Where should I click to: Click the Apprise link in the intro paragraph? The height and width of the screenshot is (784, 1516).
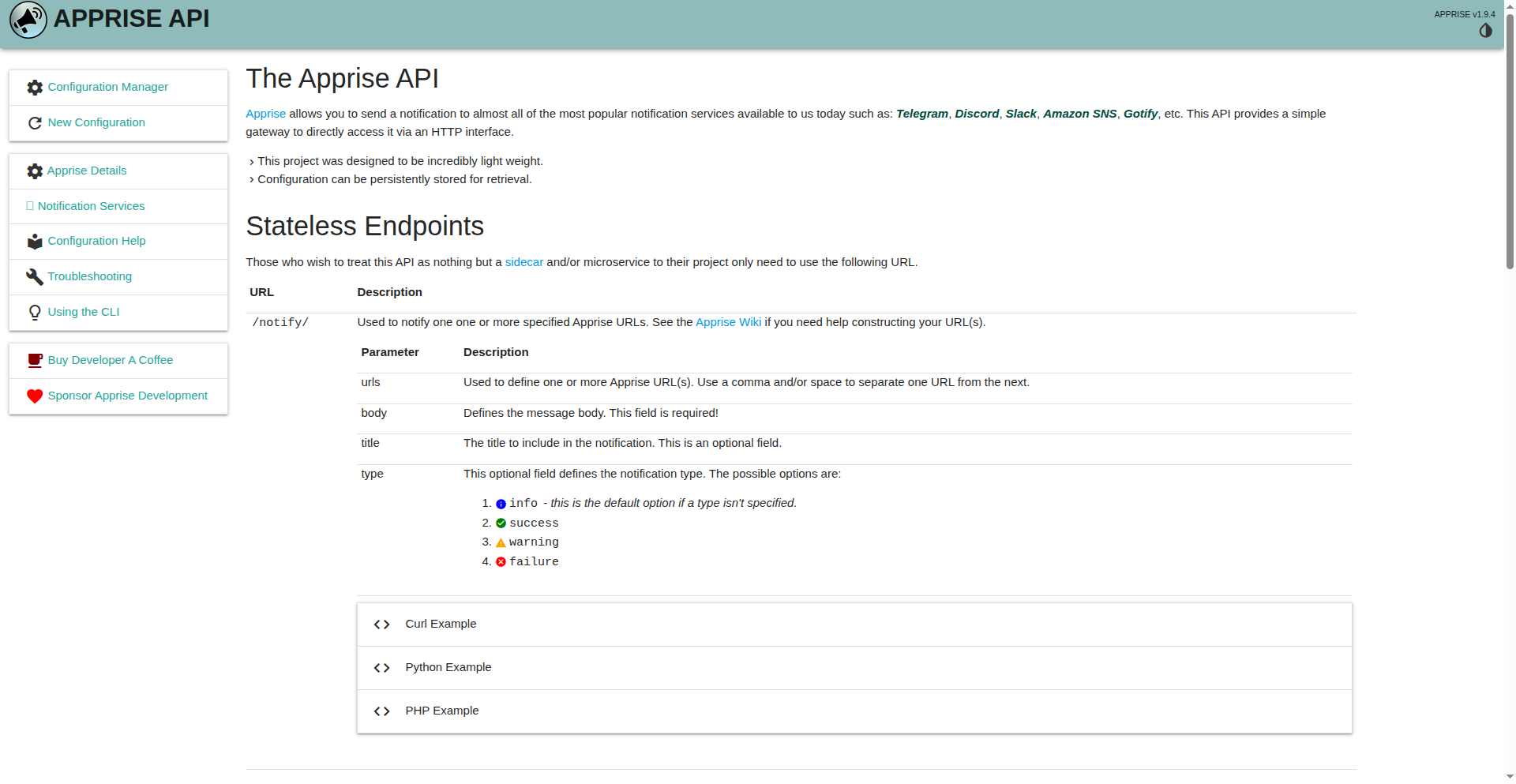265,114
